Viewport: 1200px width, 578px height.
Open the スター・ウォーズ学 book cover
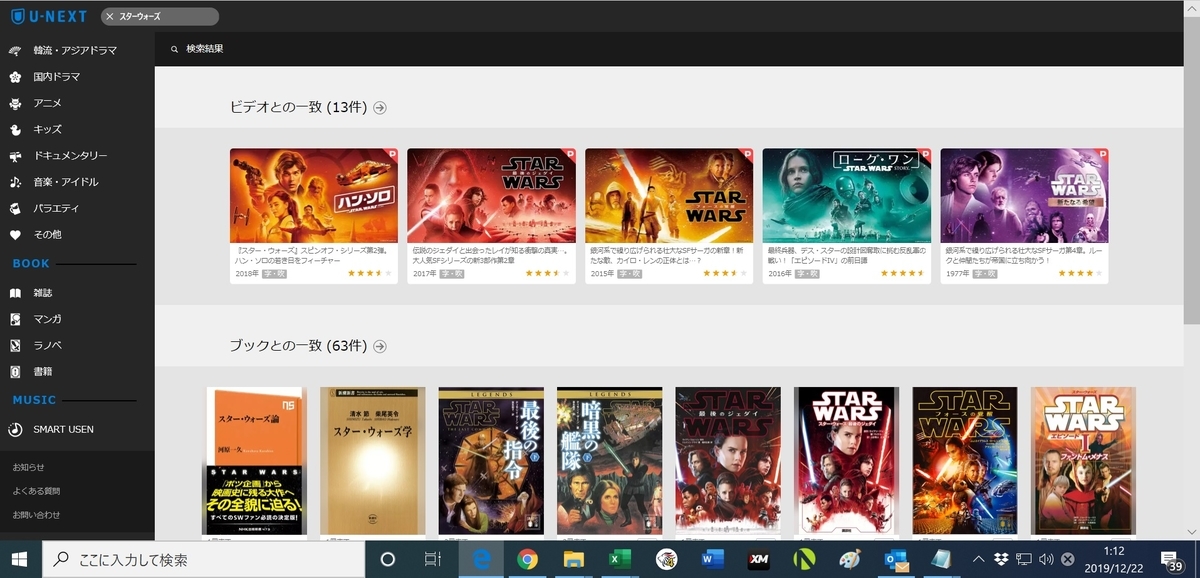[372, 461]
